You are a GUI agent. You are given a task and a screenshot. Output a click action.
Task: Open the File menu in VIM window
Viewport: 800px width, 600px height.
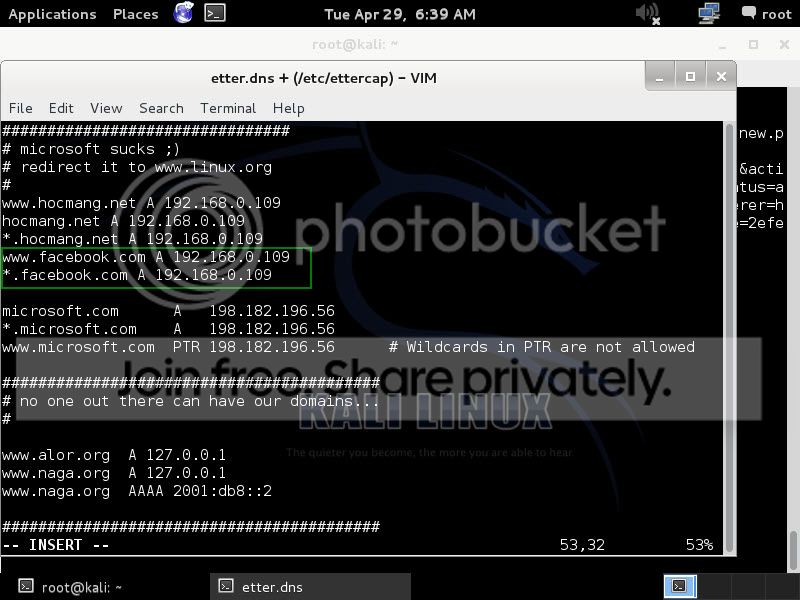(20, 108)
